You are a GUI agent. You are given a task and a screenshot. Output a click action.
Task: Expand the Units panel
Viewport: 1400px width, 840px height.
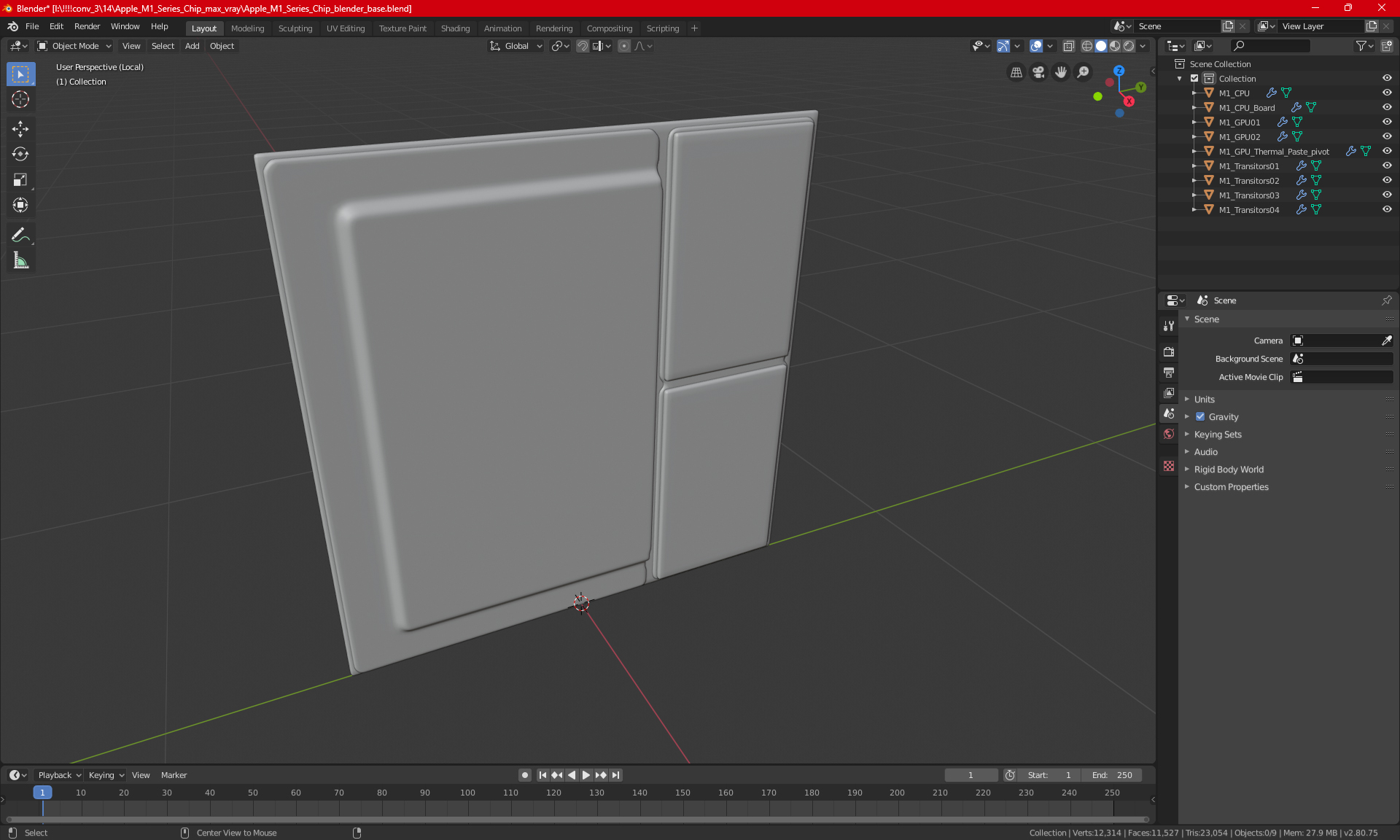(1204, 399)
